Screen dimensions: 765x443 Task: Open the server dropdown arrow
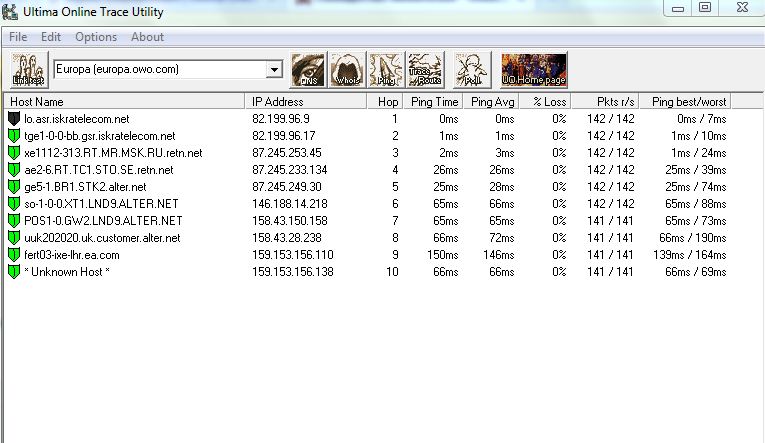274,69
